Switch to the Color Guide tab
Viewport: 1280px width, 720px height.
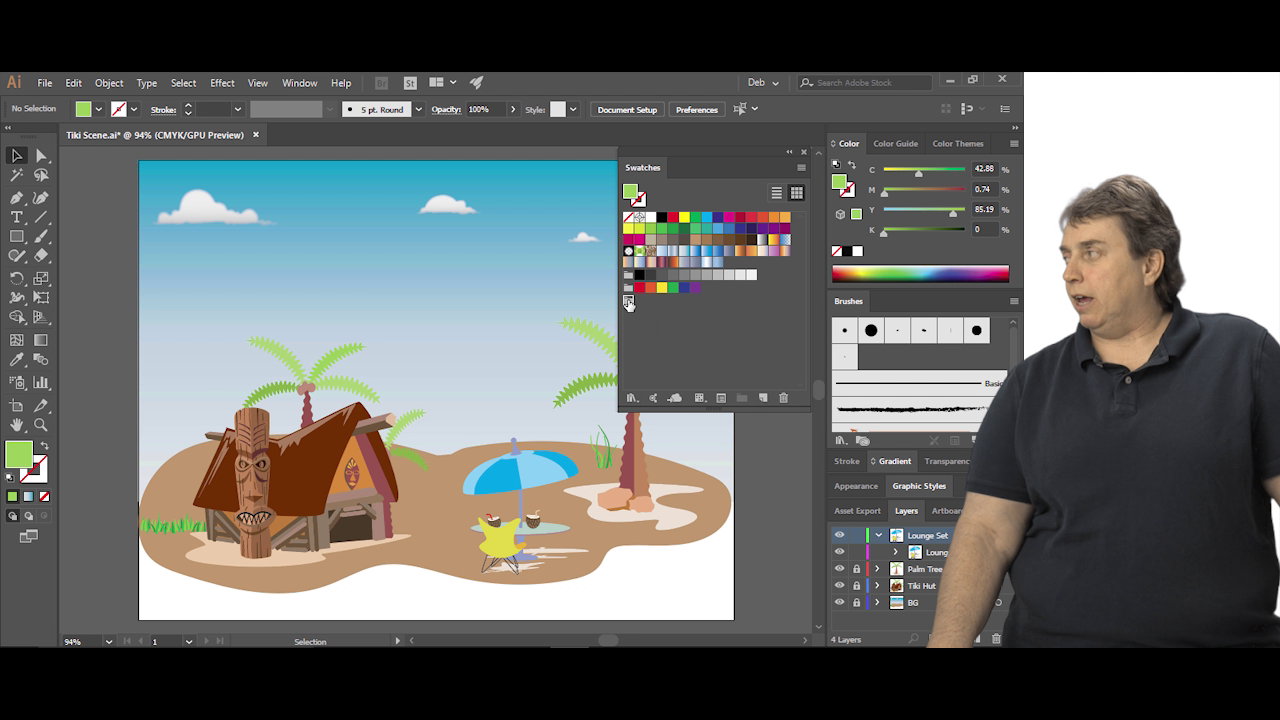click(x=895, y=143)
